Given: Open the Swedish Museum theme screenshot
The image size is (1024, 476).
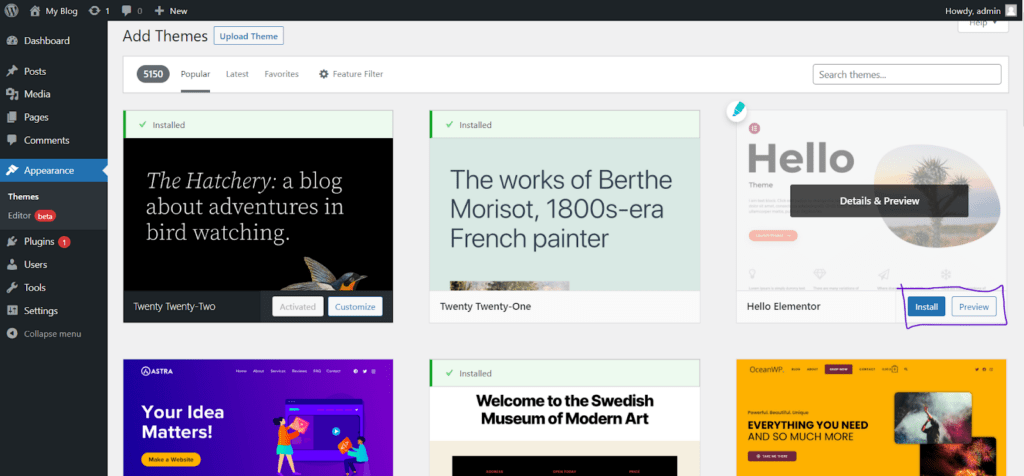Looking at the screenshot, I should [564, 431].
